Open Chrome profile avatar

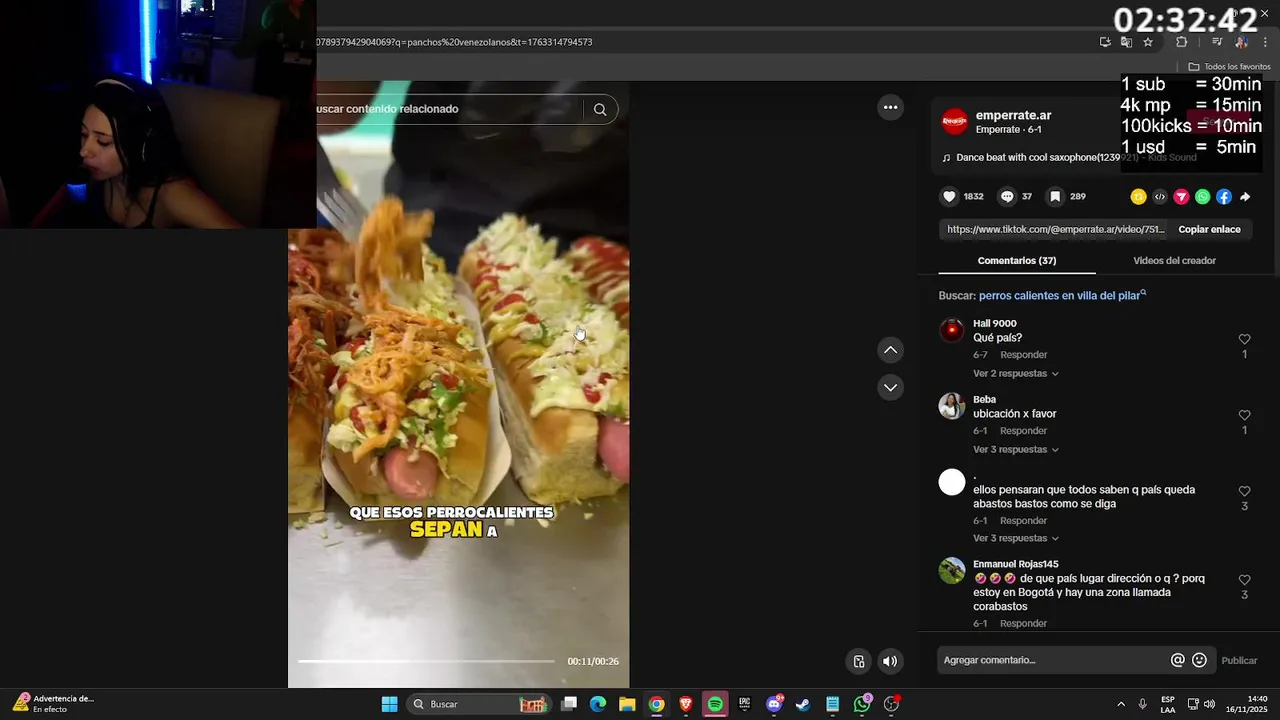coord(1241,42)
